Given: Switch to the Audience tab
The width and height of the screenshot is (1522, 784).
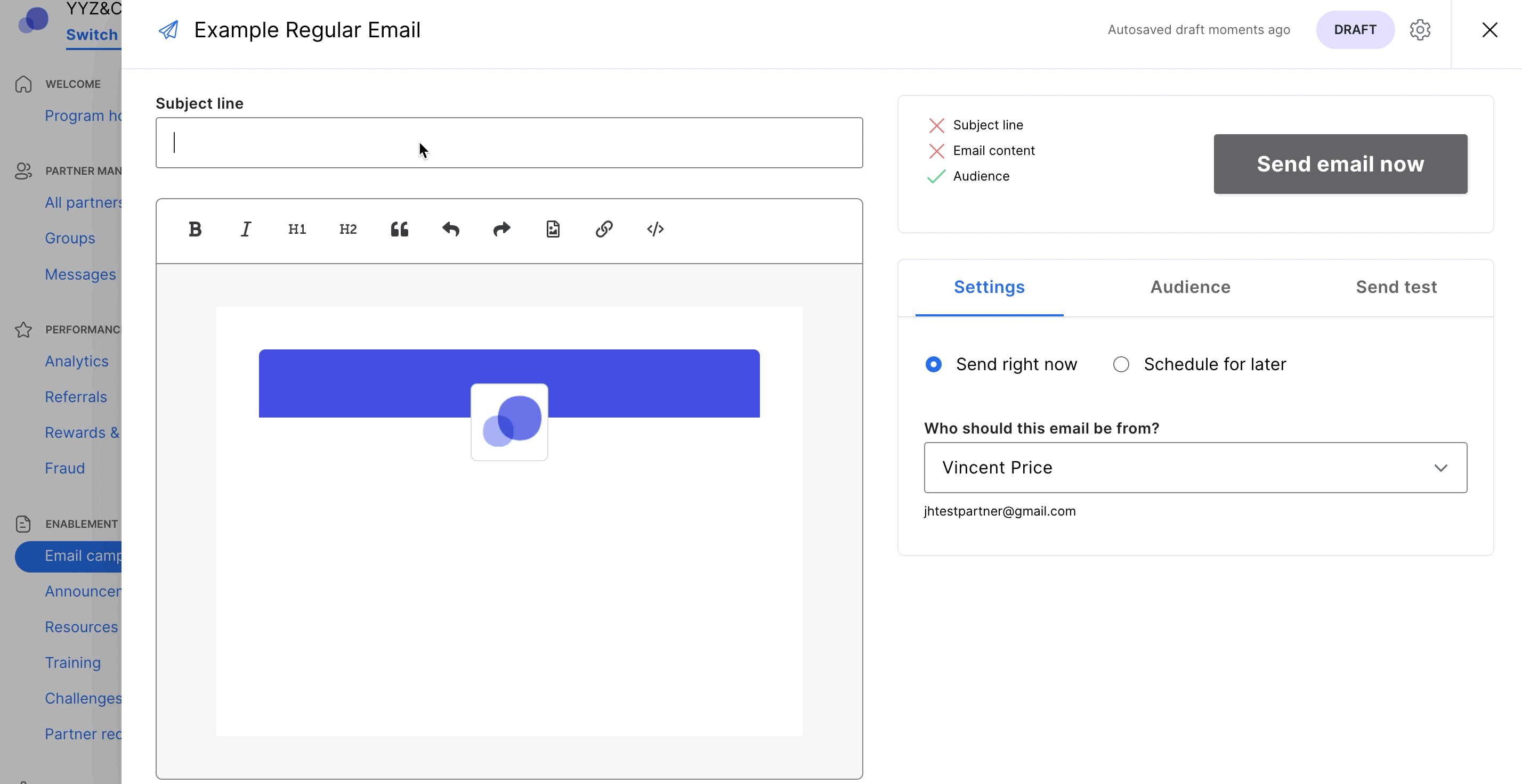Looking at the screenshot, I should point(1190,287).
